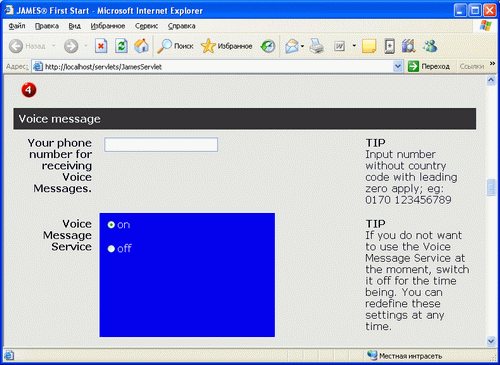This screenshot has width=500, height=365.
Task: Open the Правка menu
Action: pyautogui.click(x=47, y=26)
